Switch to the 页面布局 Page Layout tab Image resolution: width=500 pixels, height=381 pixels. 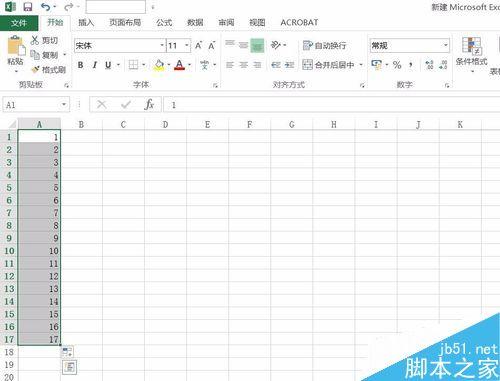coord(125,23)
